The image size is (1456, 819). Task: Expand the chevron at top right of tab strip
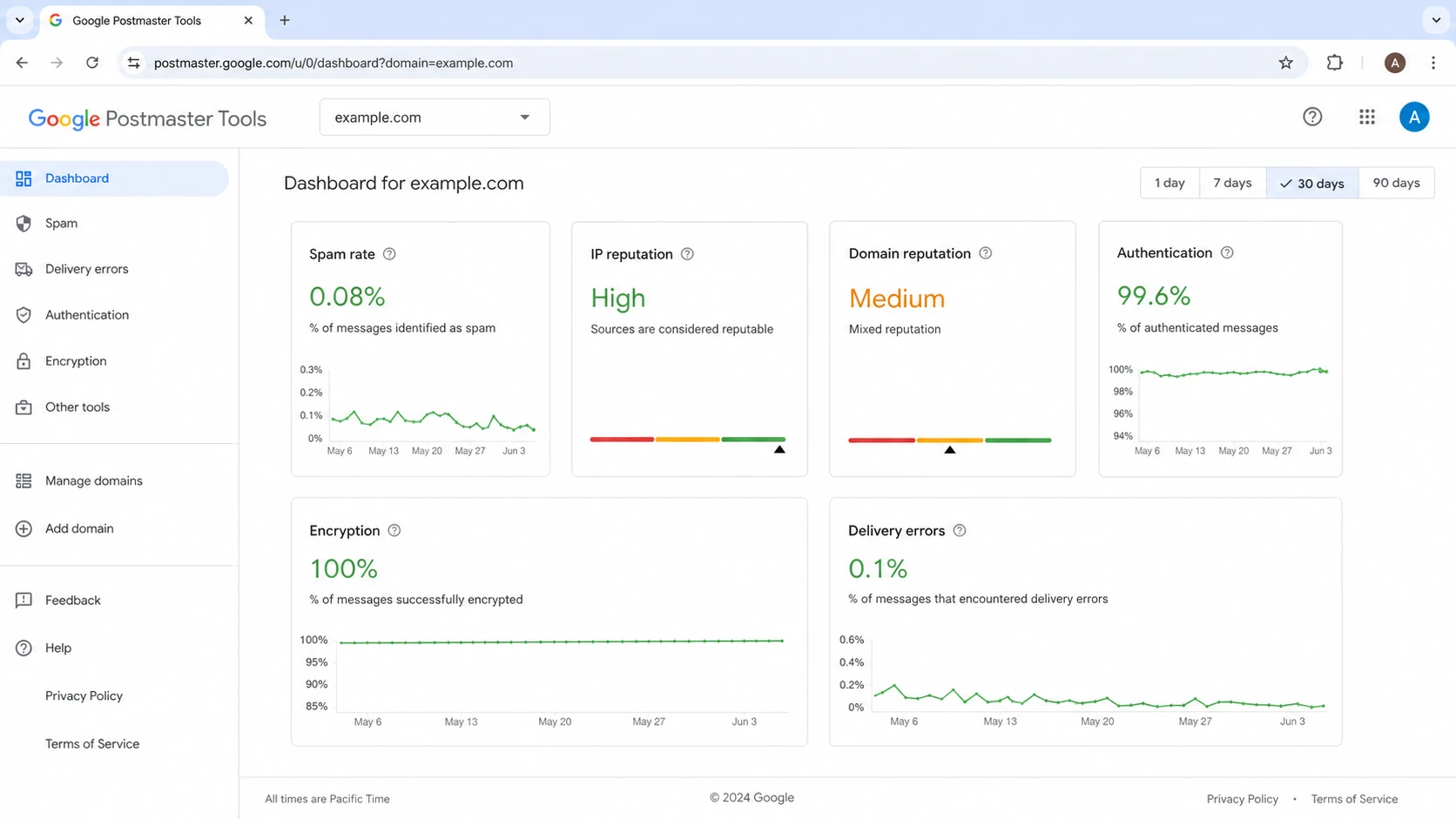point(1436,20)
